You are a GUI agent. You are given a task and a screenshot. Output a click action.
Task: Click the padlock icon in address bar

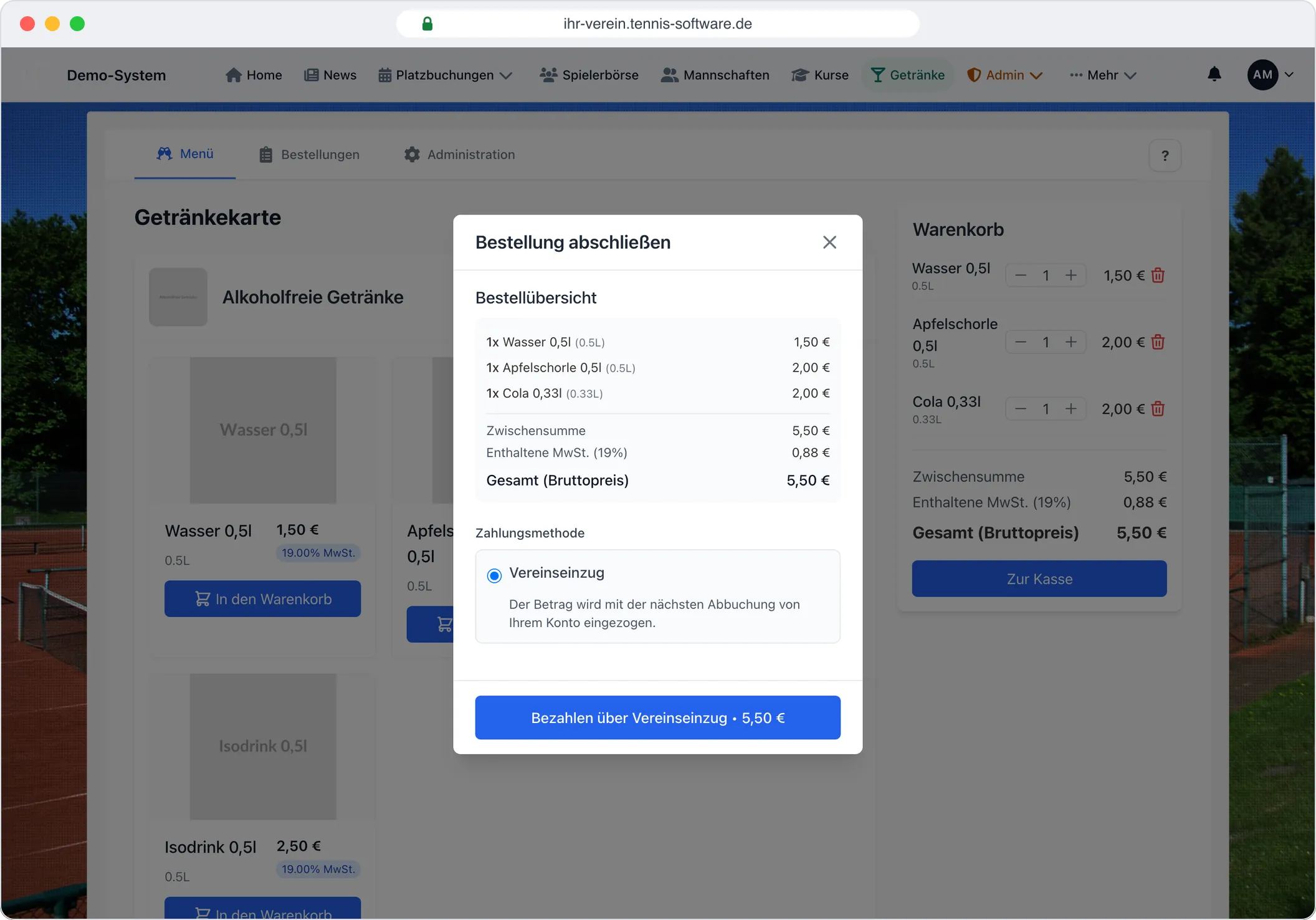pyautogui.click(x=427, y=24)
